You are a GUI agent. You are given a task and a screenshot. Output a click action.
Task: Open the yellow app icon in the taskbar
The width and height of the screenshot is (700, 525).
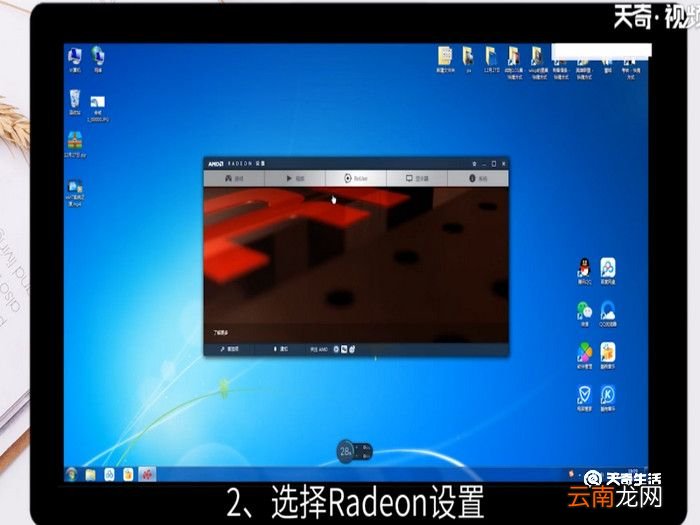(128, 475)
